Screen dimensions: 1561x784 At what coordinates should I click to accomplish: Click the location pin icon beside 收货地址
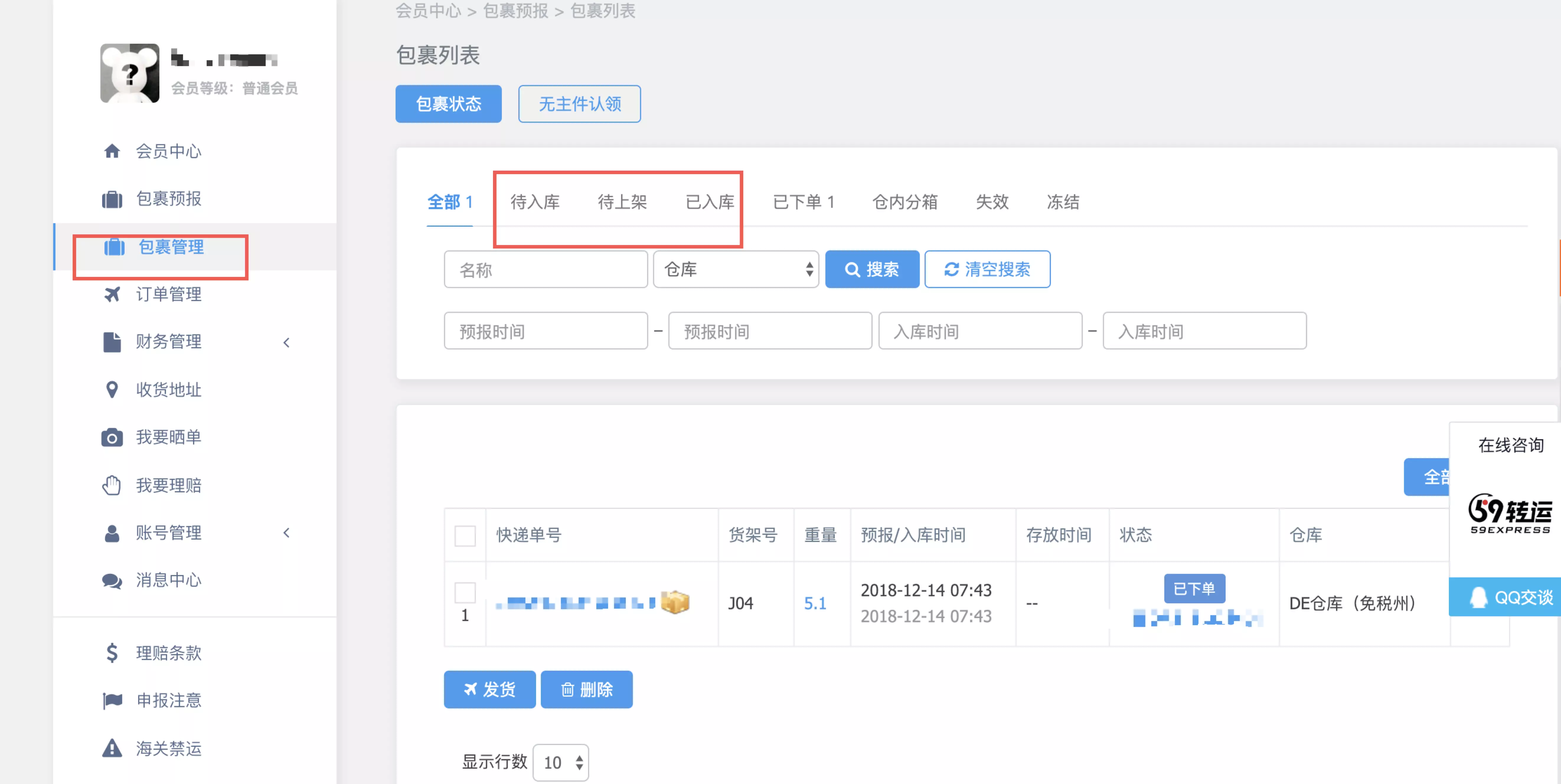112,390
